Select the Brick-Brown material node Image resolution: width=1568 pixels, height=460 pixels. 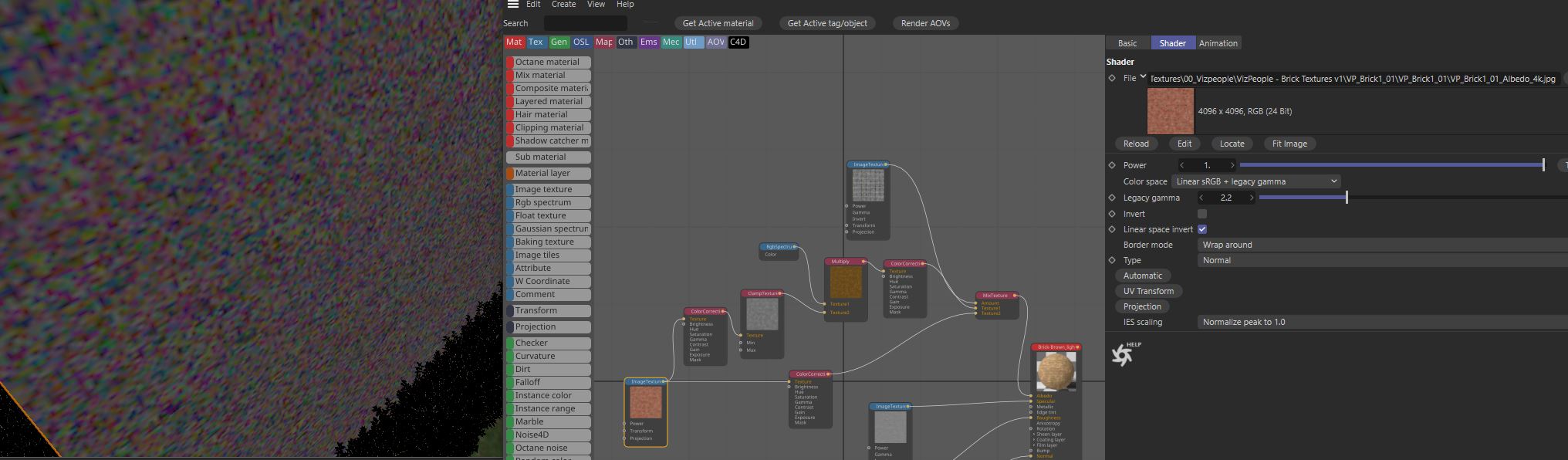coord(1056,401)
